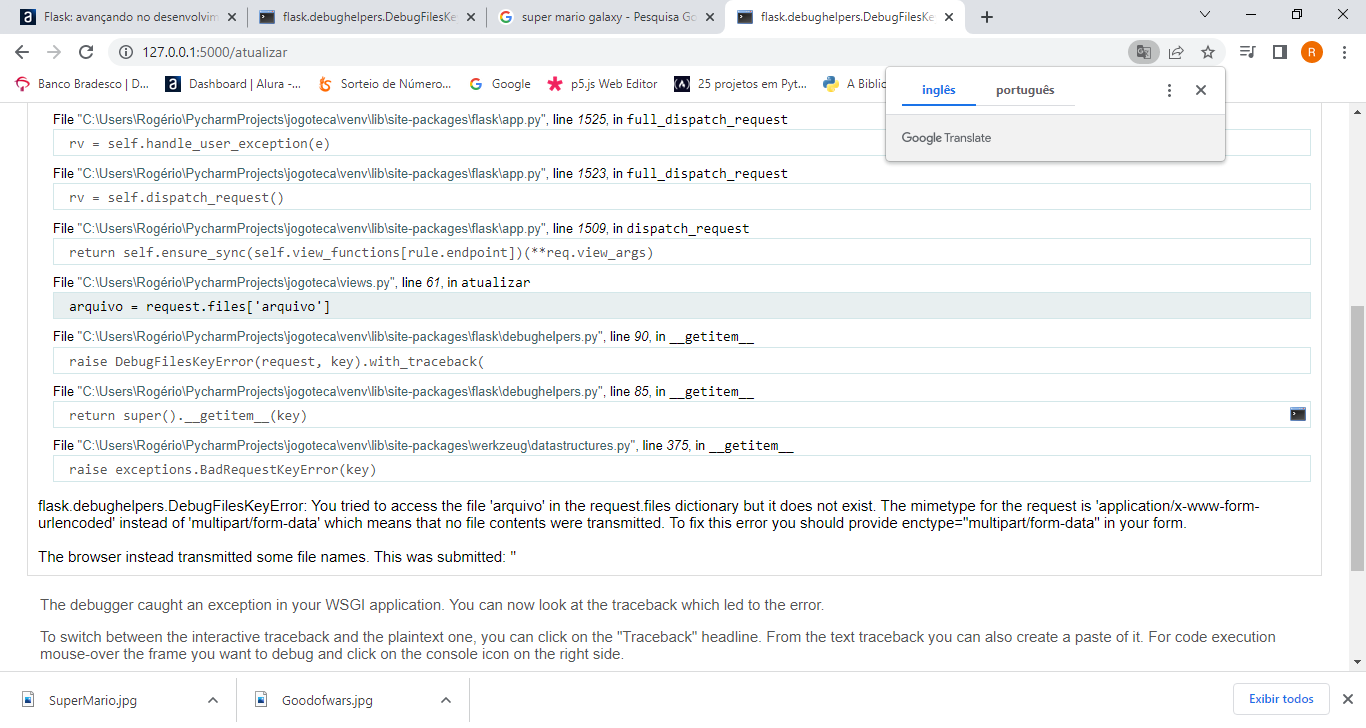Click Exibir todos downloads button
The width and height of the screenshot is (1366, 728).
click(1282, 699)
